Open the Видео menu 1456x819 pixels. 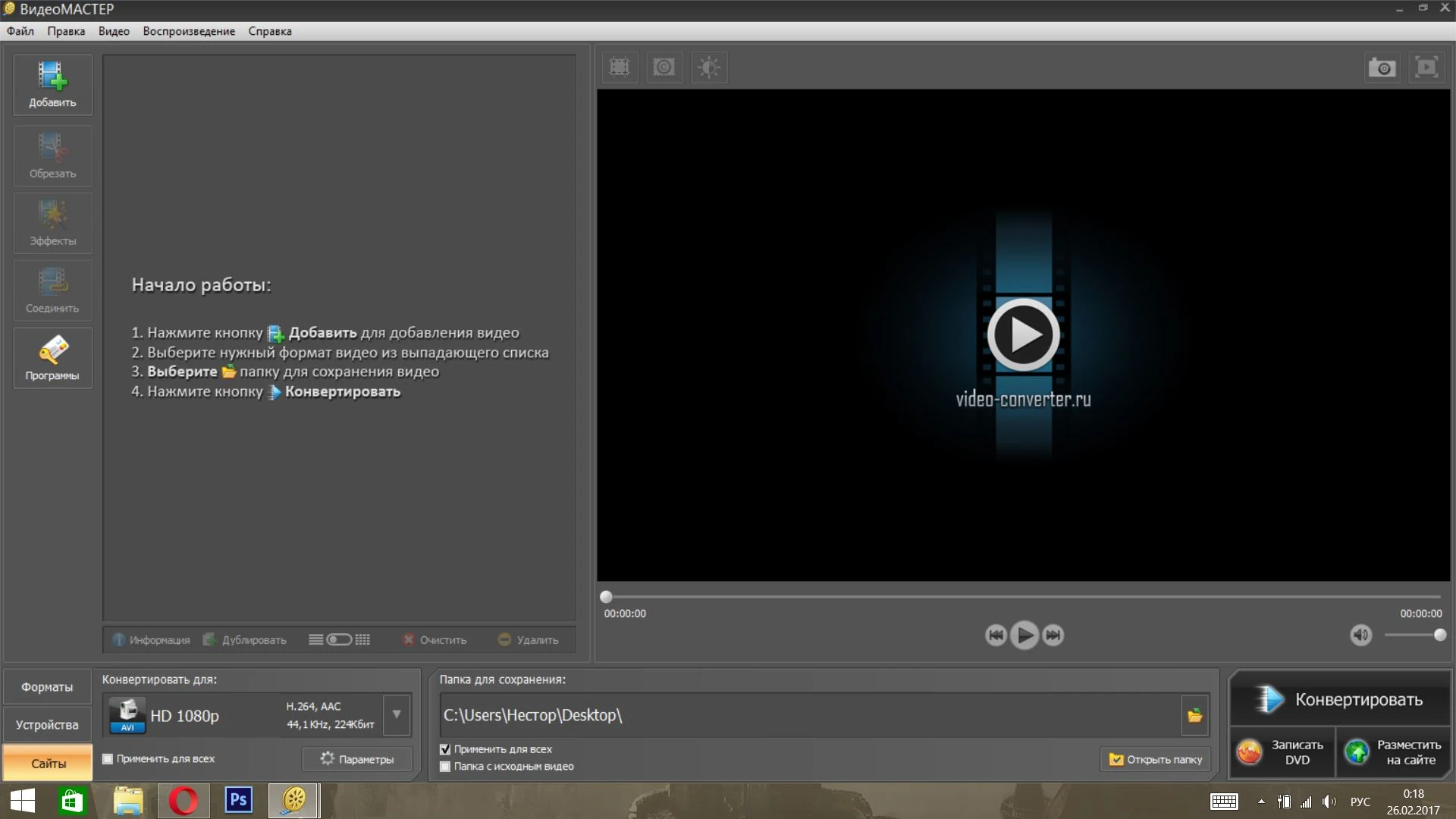tap(114, 31)
